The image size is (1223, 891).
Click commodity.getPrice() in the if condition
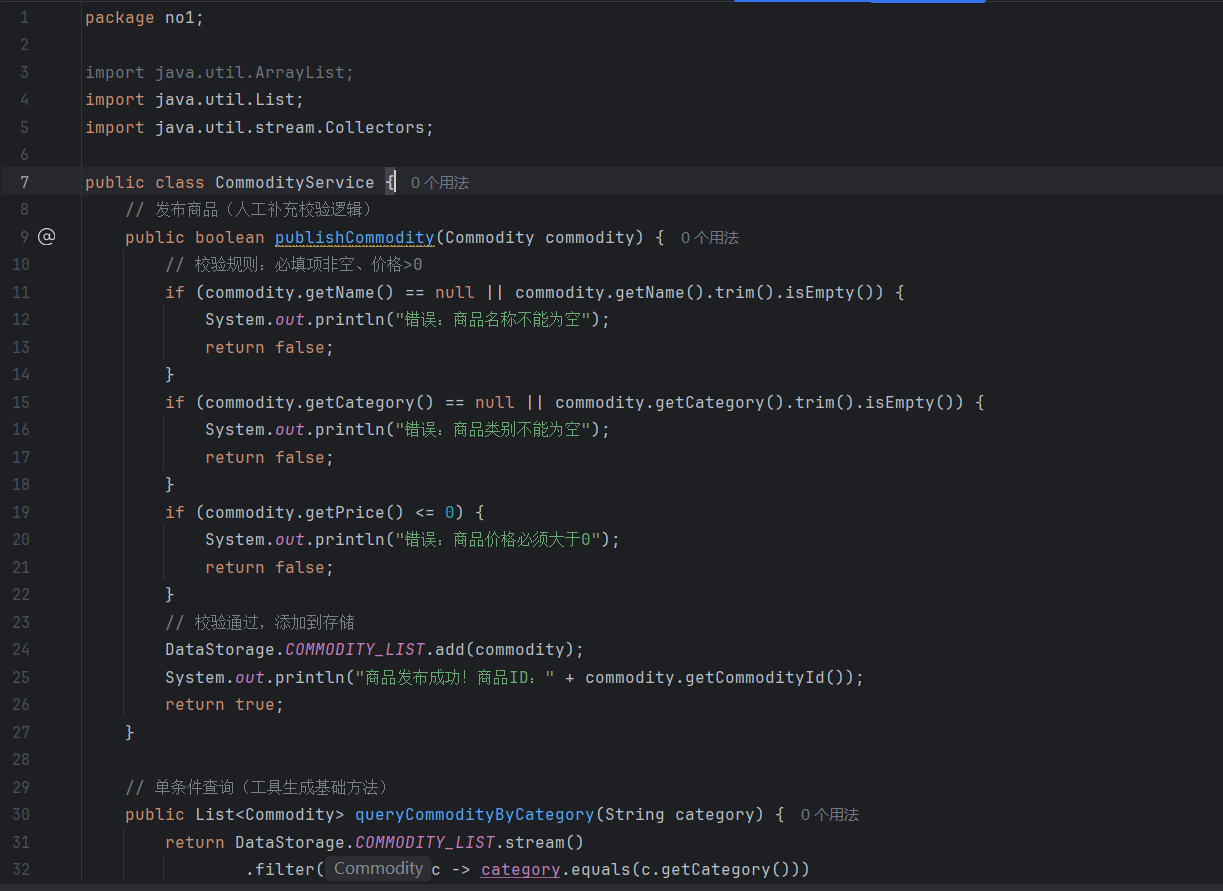coord(305,513)
